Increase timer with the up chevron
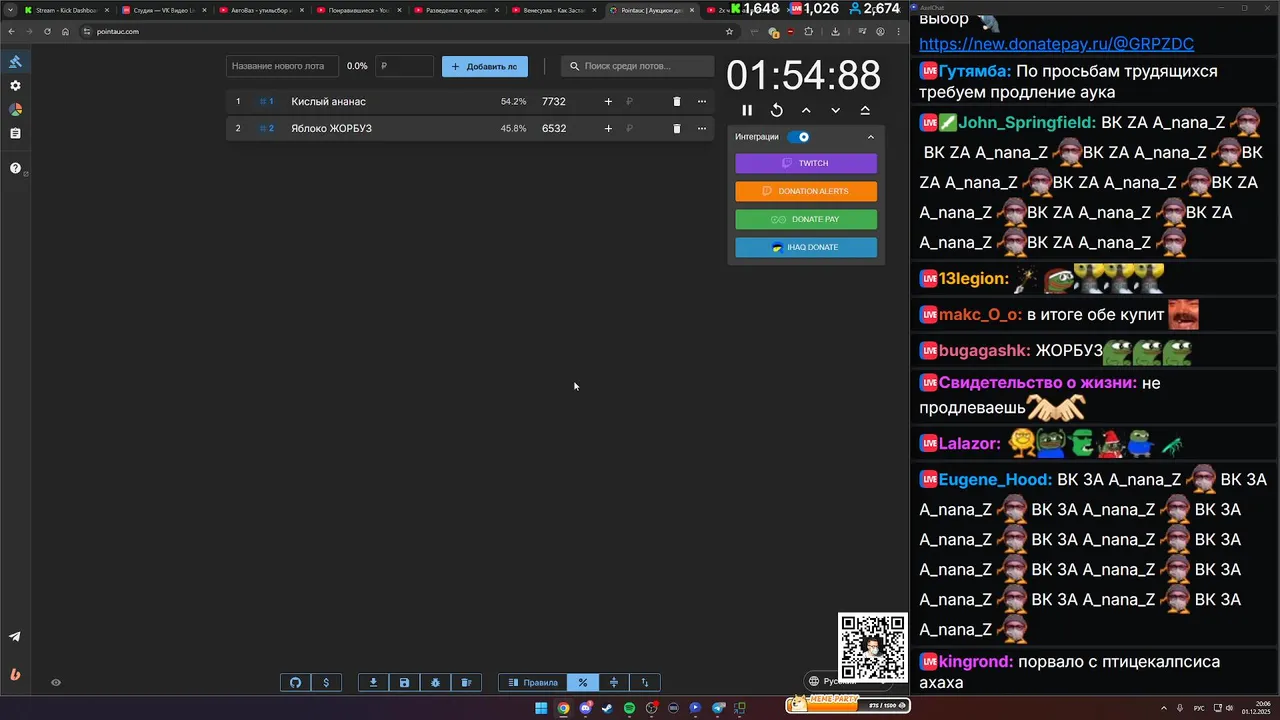Viewport: 1280px width, 720px height. (806, 110)
